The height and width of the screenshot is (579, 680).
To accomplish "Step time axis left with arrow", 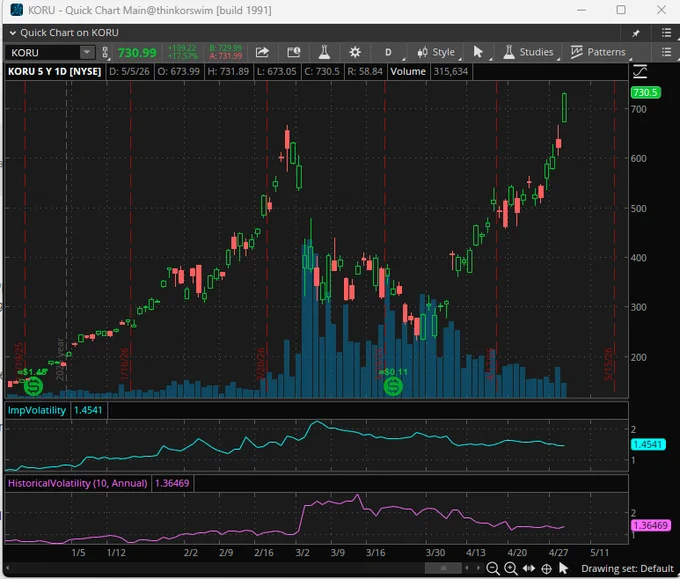I will tap(467, 568).
